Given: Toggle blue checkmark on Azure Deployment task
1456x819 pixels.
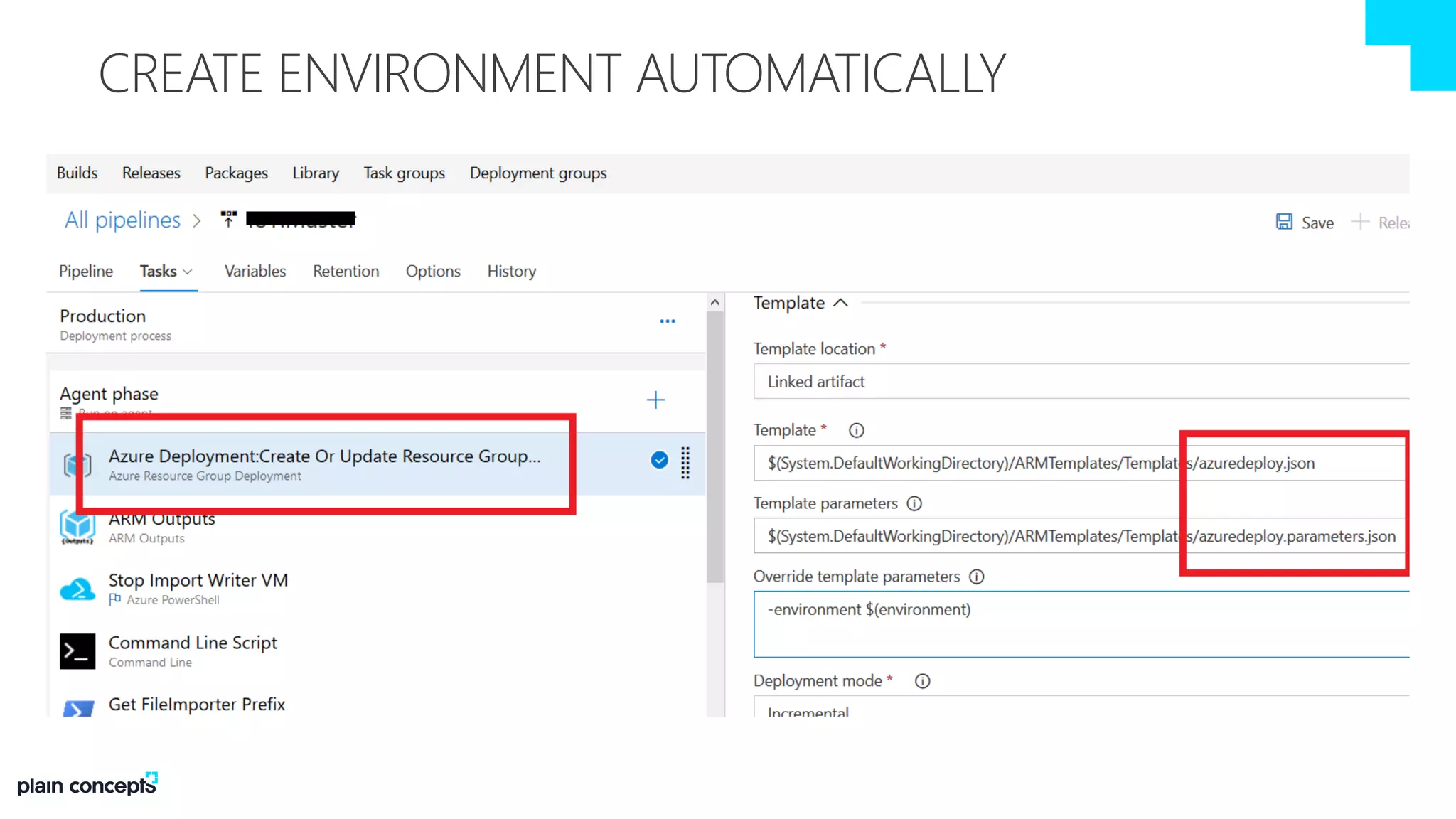Looking at the screenshot, I should [x=659, y=460].
